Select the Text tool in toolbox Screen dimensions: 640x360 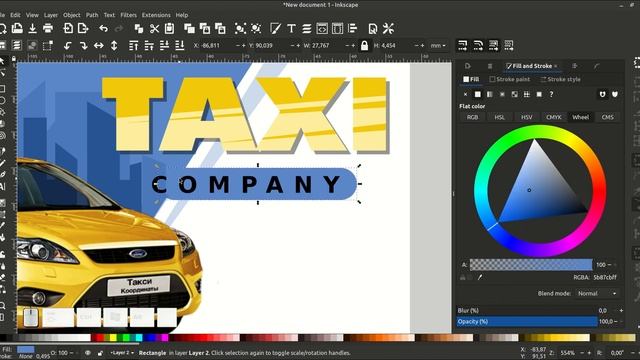click(3, 187)
